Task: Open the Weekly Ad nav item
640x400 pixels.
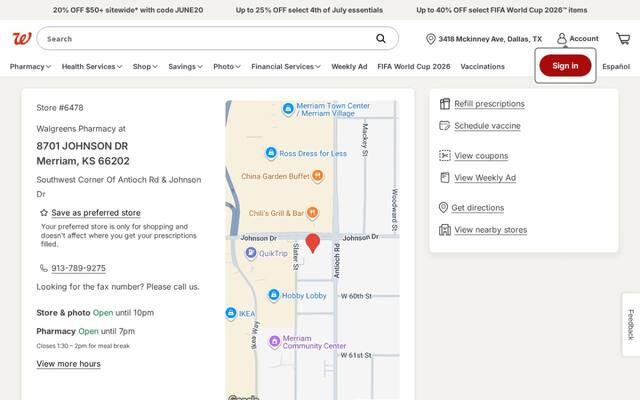Action: [349, 66]
